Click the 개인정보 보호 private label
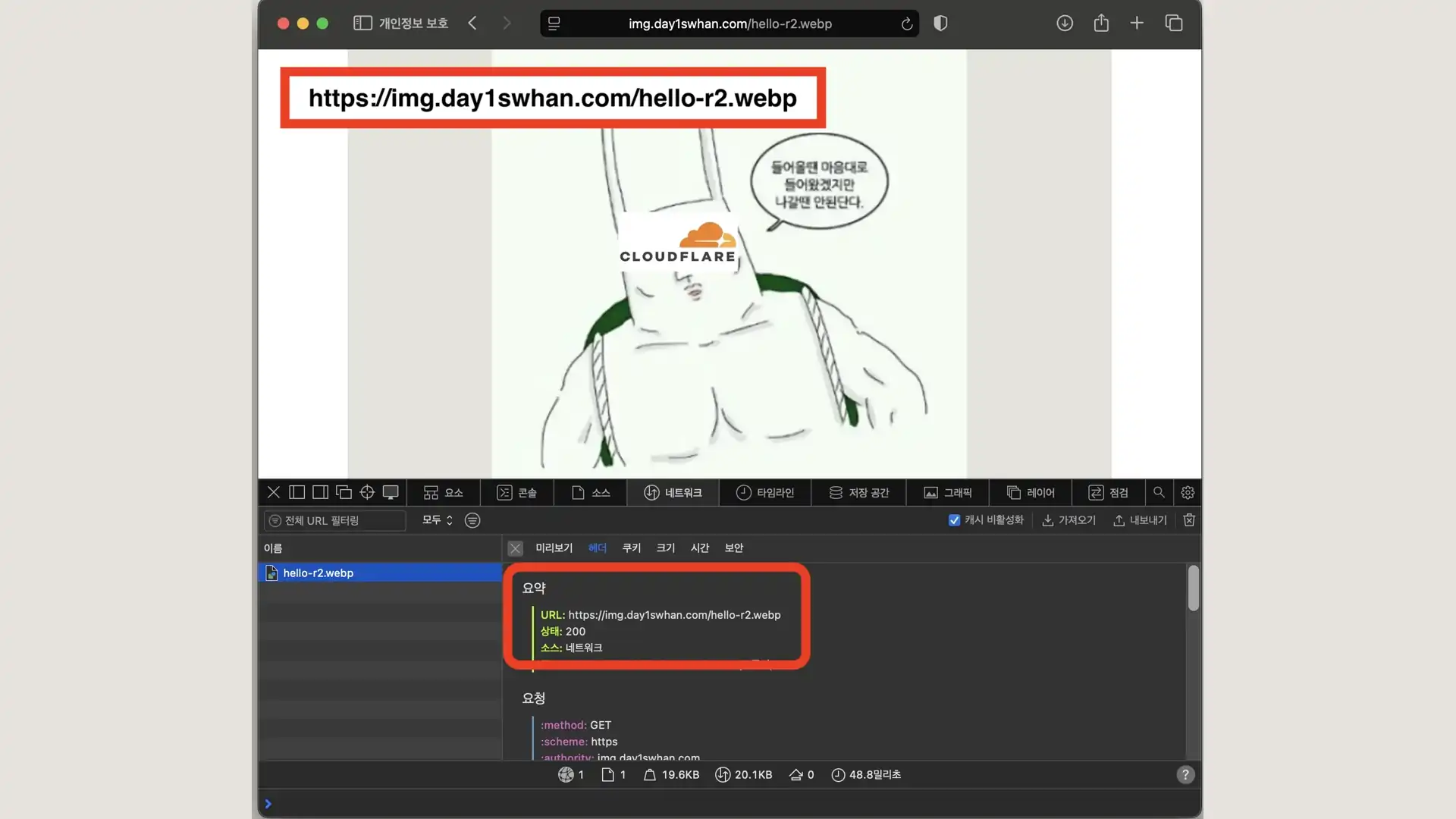The width and height of the screenshot is (1456, 819). (x=413, y=24)
